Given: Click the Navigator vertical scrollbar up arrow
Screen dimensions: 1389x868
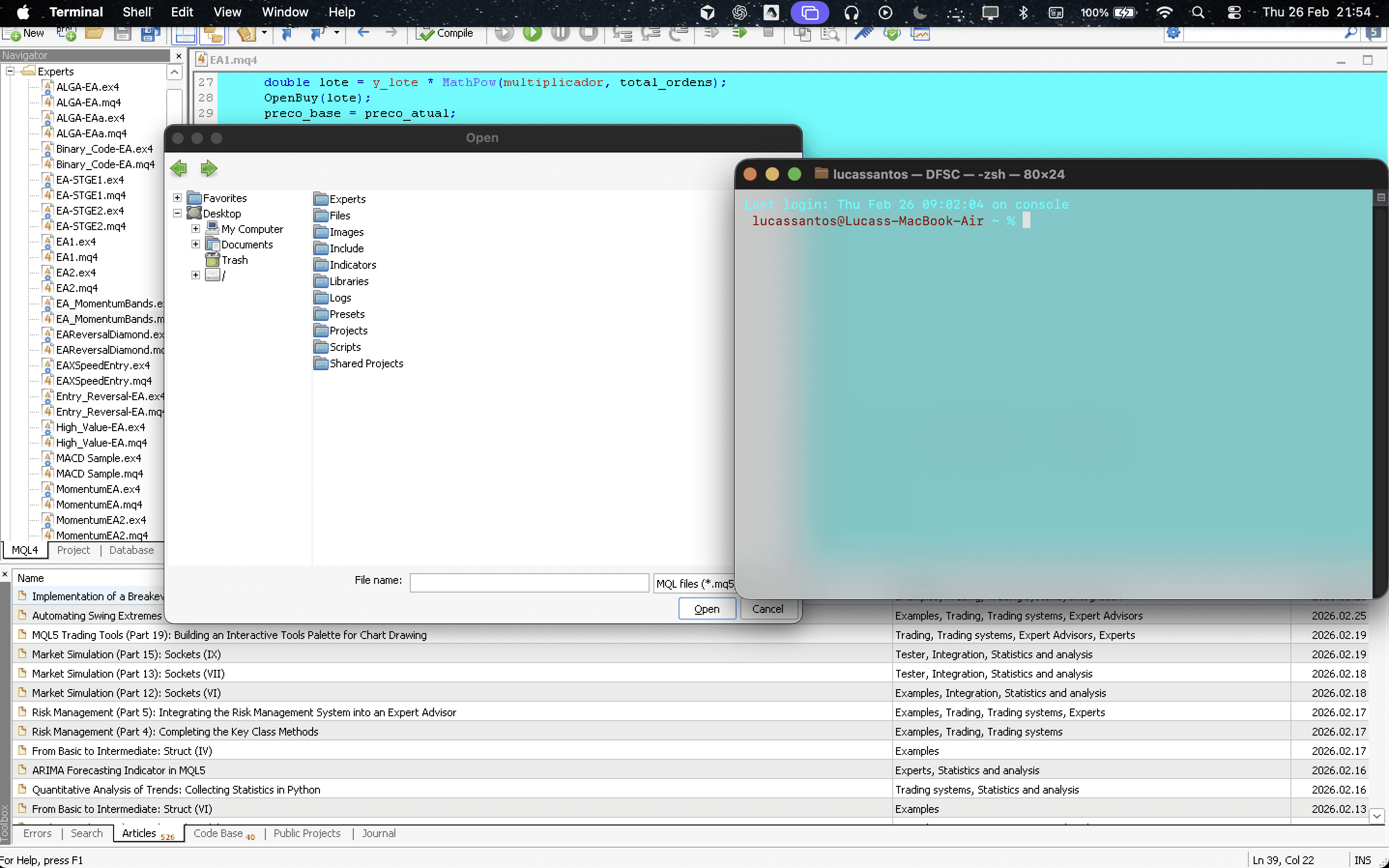Looking at the screenshot, I should [174, 72].
